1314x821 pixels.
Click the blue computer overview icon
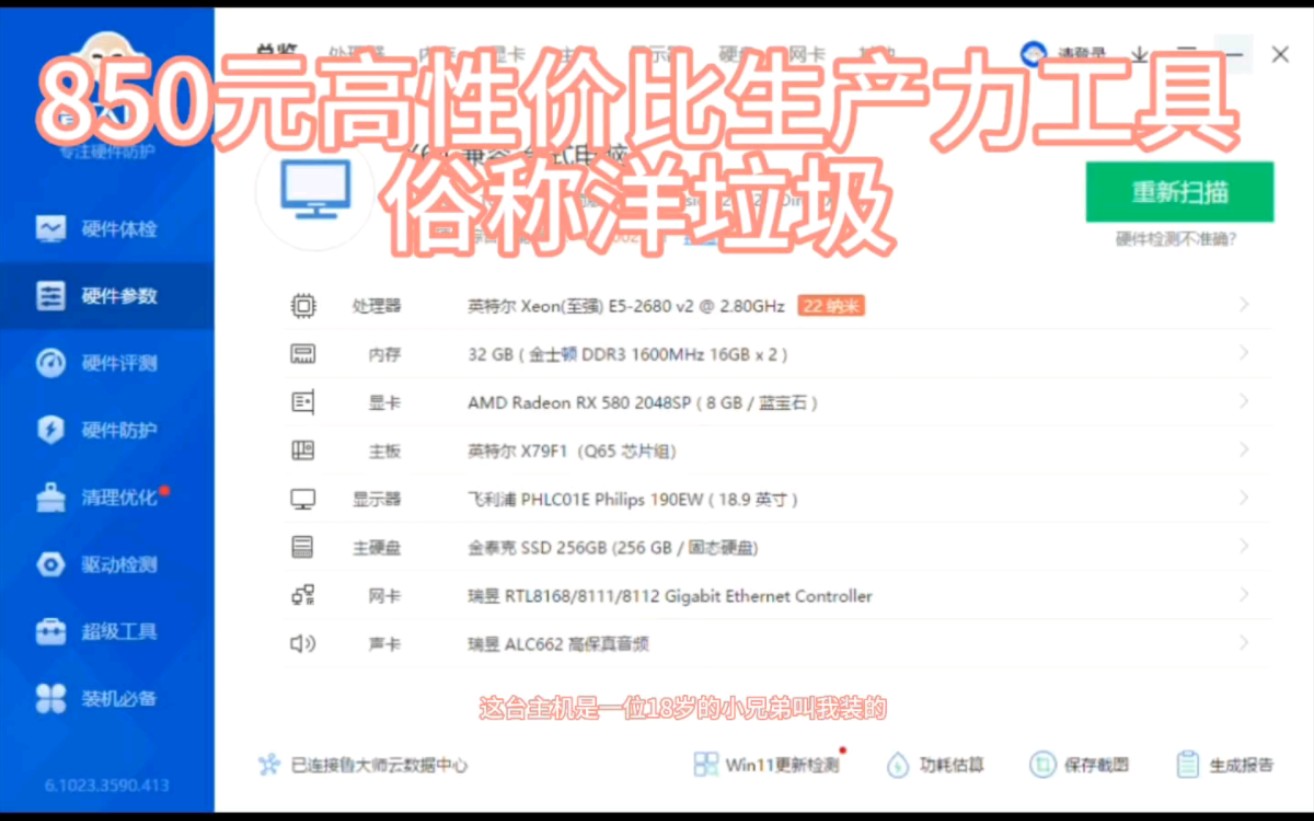pos(316,189)
